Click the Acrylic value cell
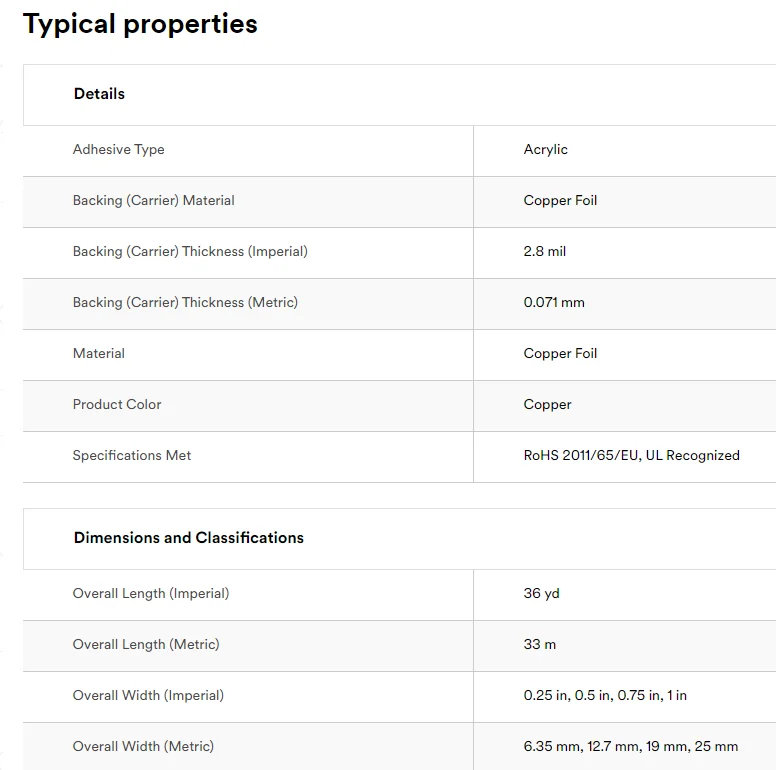Viewport: 776px width, 770px height. pos(545,150)
